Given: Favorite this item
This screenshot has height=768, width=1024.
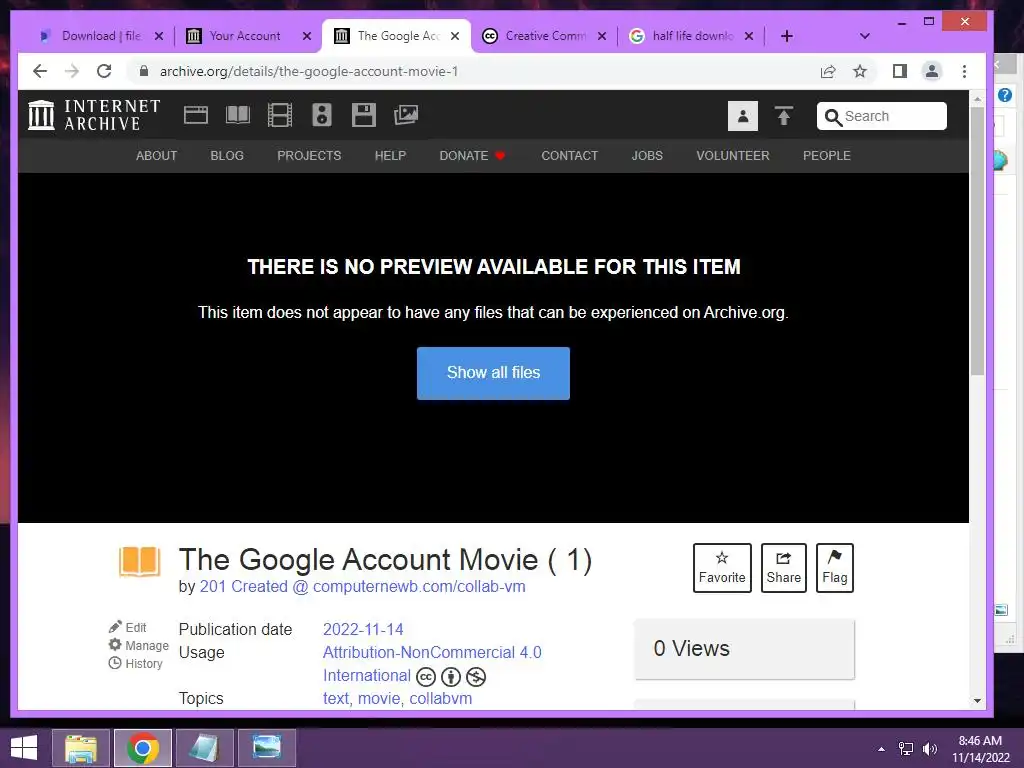Looking at the screenshot, I should tap(722, 568).
